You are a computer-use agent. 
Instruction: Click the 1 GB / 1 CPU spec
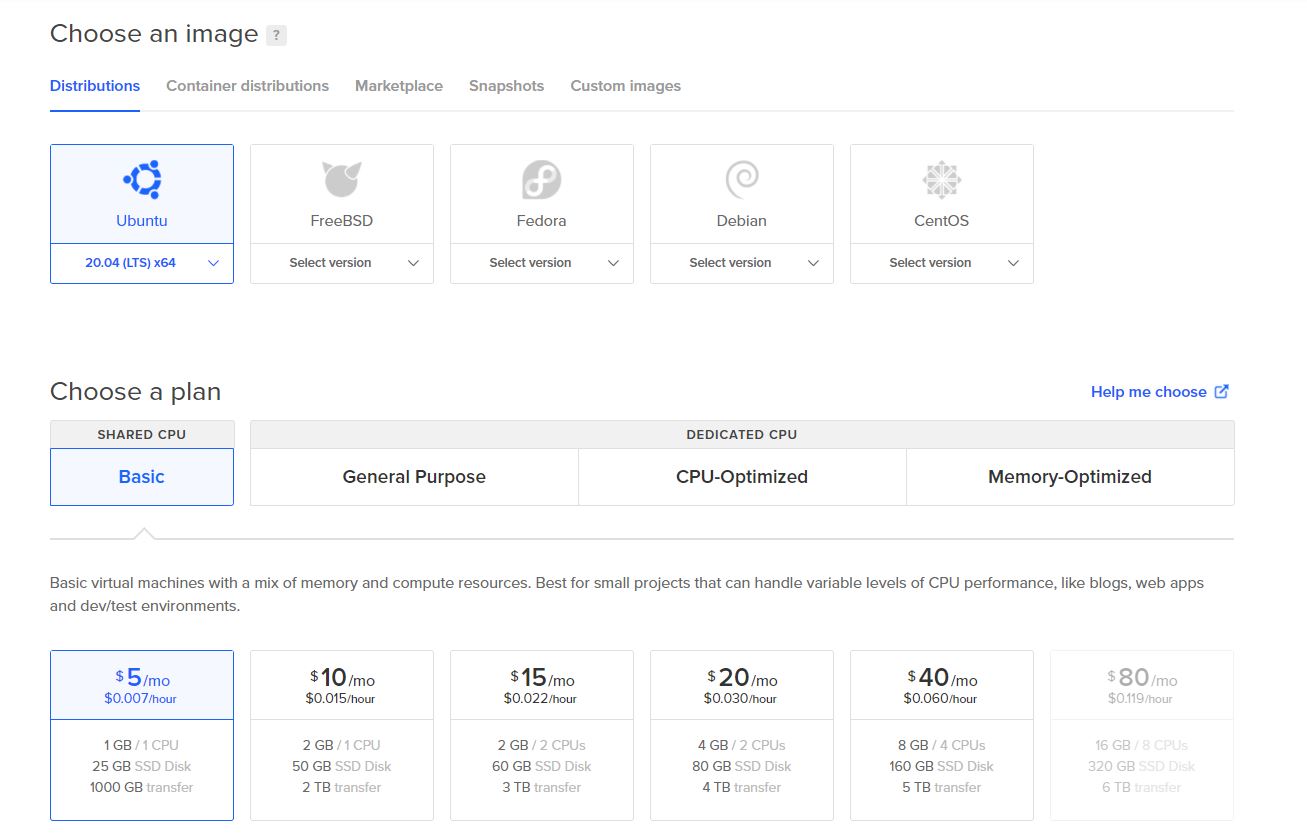coord(141,745)
